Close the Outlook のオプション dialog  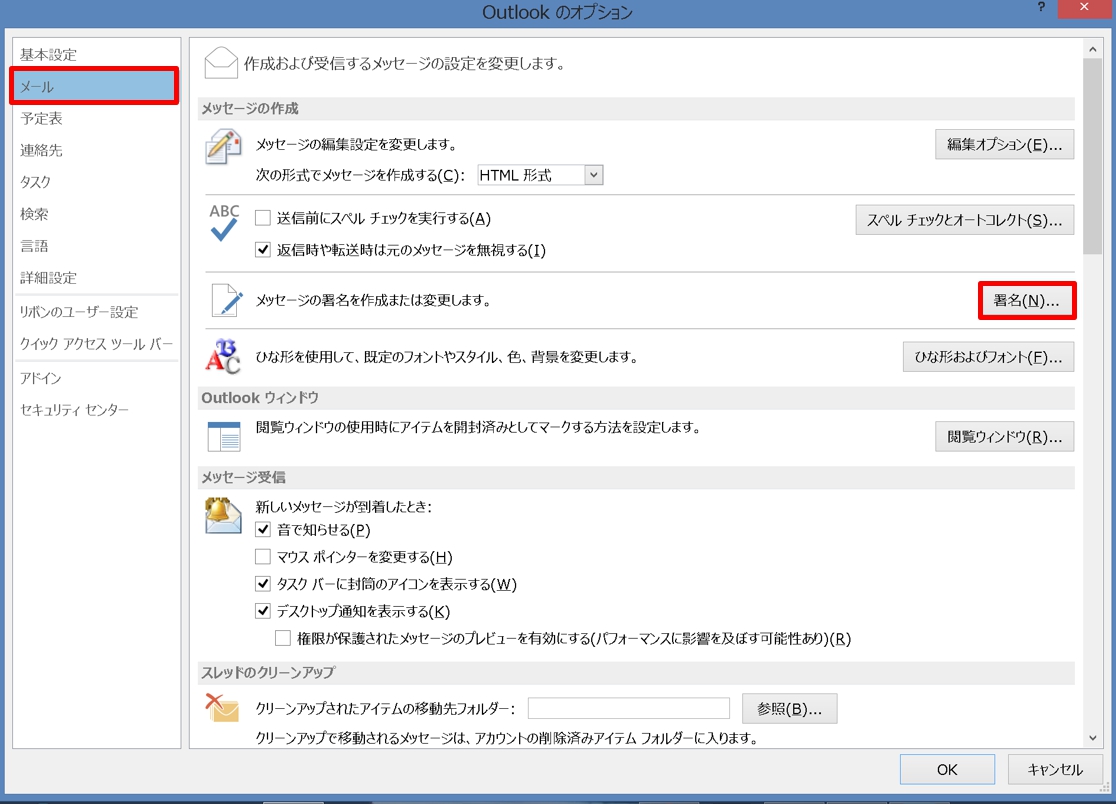(1084, 8)
